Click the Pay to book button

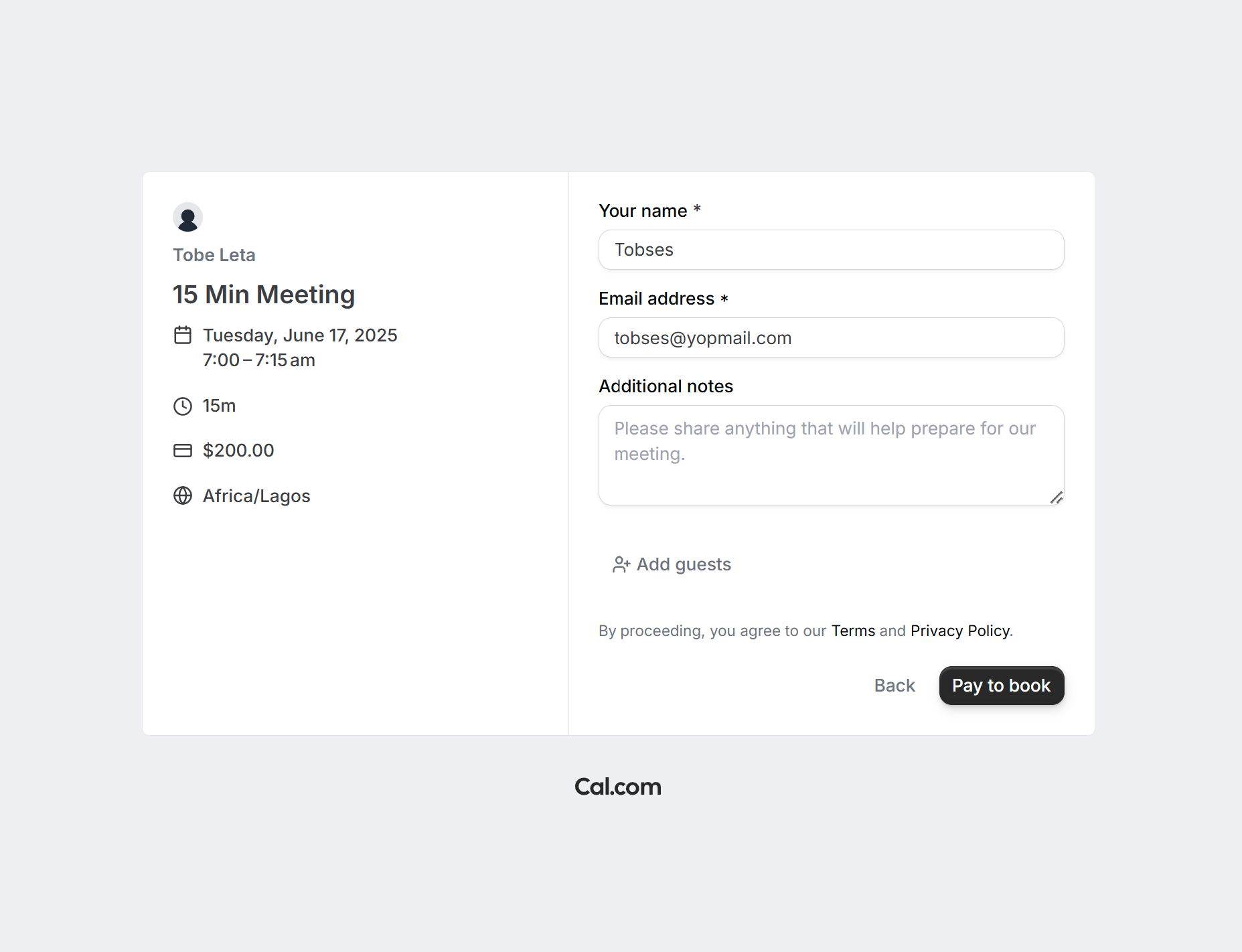(x=1001, y=686)
